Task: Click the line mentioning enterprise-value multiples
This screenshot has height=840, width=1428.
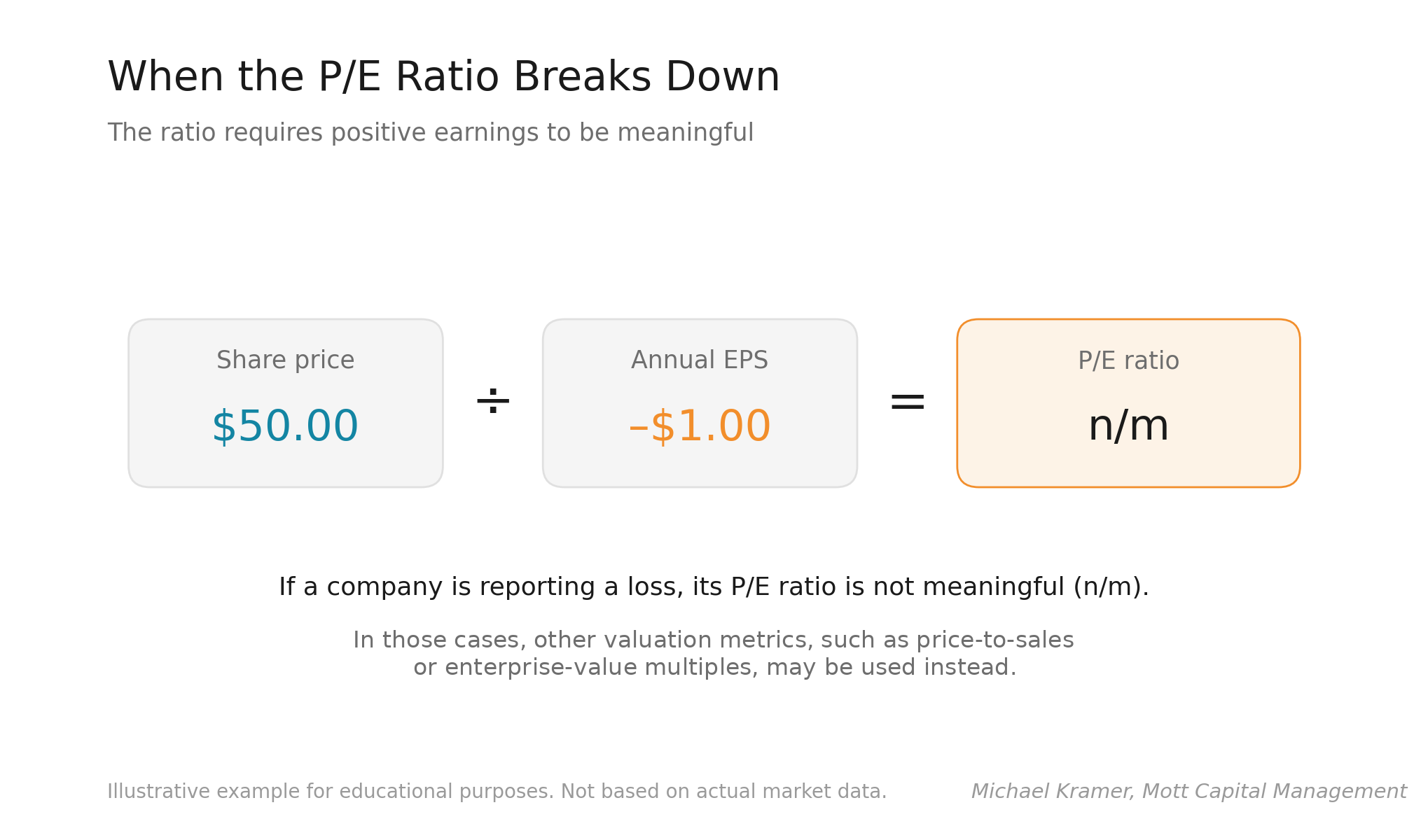Action: coord(714,668)
